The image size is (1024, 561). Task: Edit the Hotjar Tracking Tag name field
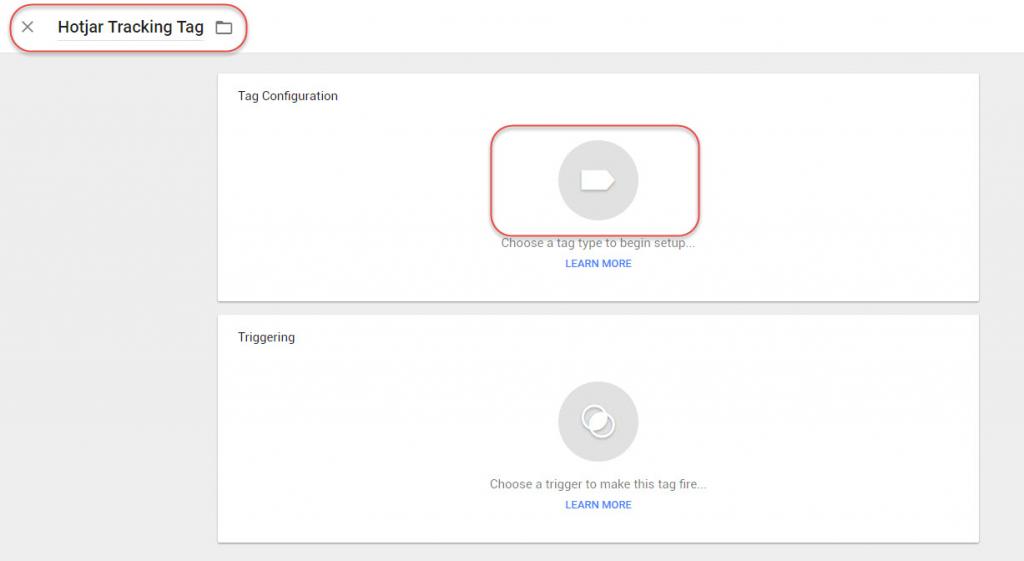[x=131, y=27]
